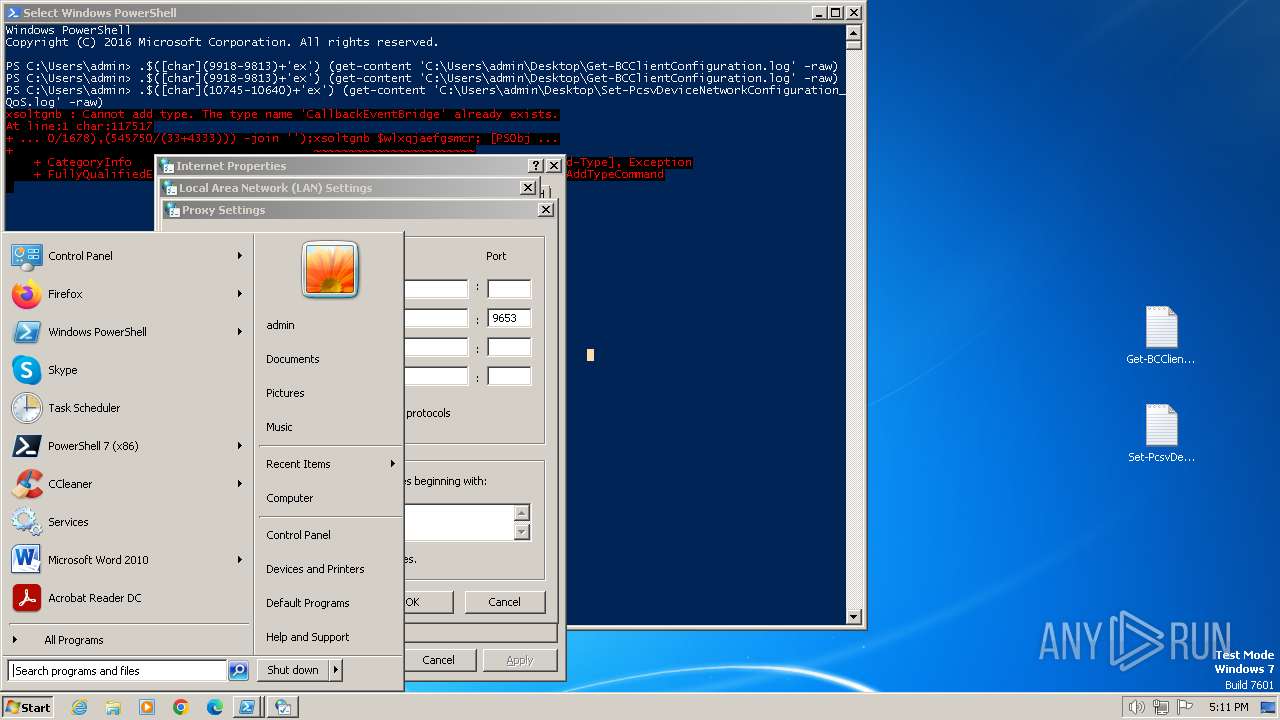1280x720 pixels.
Task: Expand the Recent Items submenu
Action: pos(330,464)
